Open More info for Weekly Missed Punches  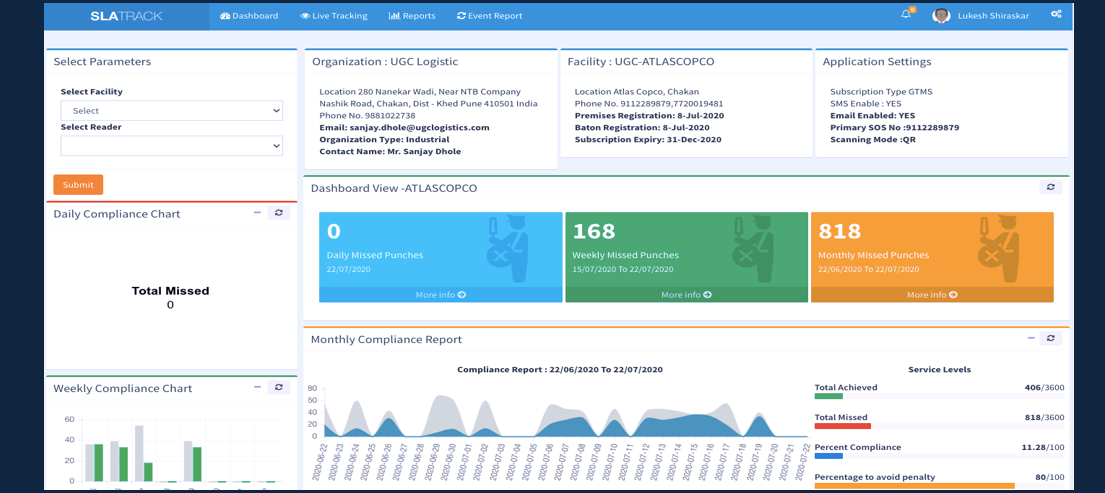coord(686,294)
